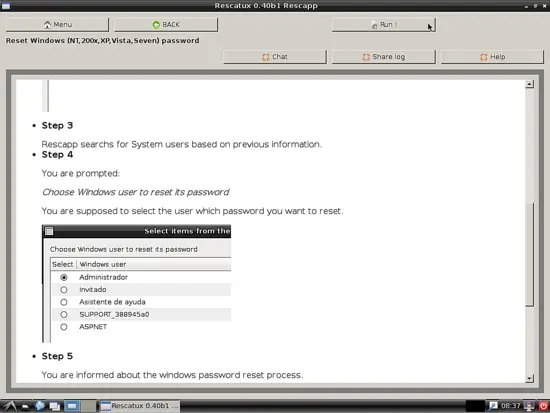Click the lifebuoy icon on Chat
The width and height of the screenshot is (550, 413).
(x=266, y=57)
